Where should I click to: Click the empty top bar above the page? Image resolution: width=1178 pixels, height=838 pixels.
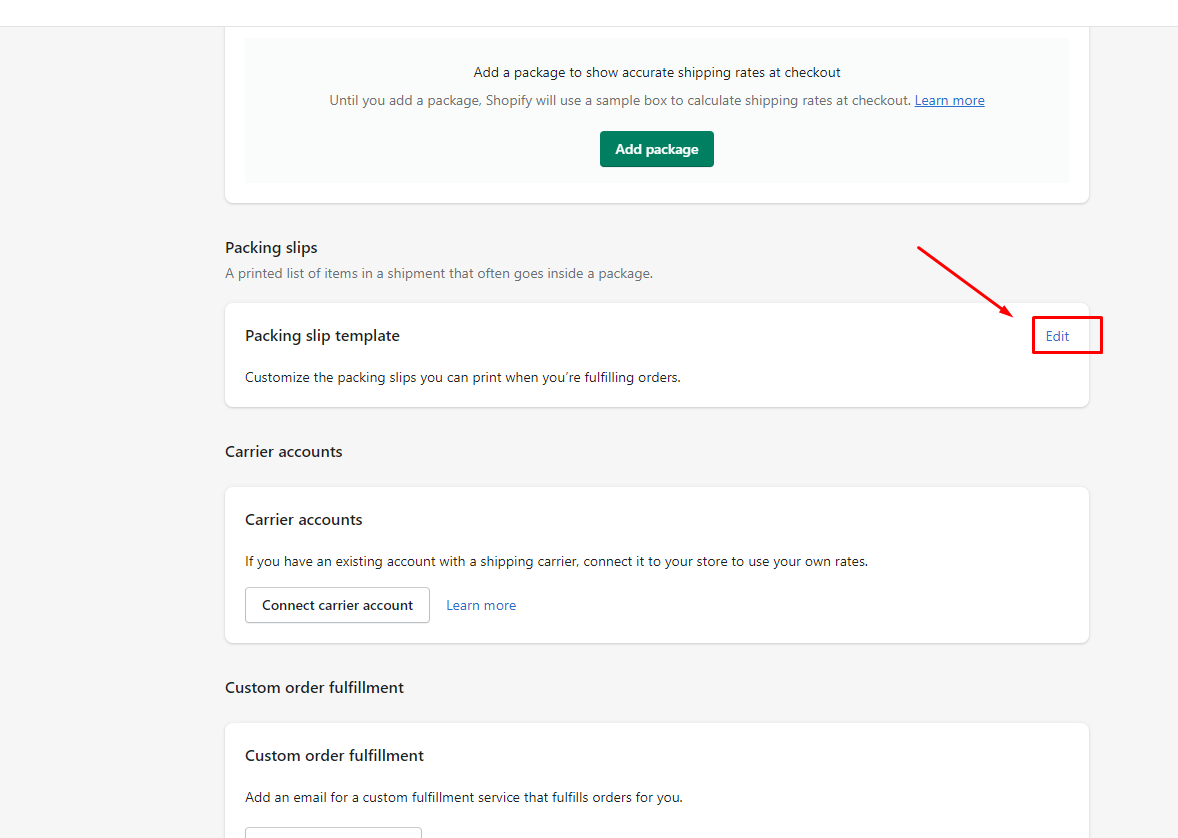click(x=589, y=13)
